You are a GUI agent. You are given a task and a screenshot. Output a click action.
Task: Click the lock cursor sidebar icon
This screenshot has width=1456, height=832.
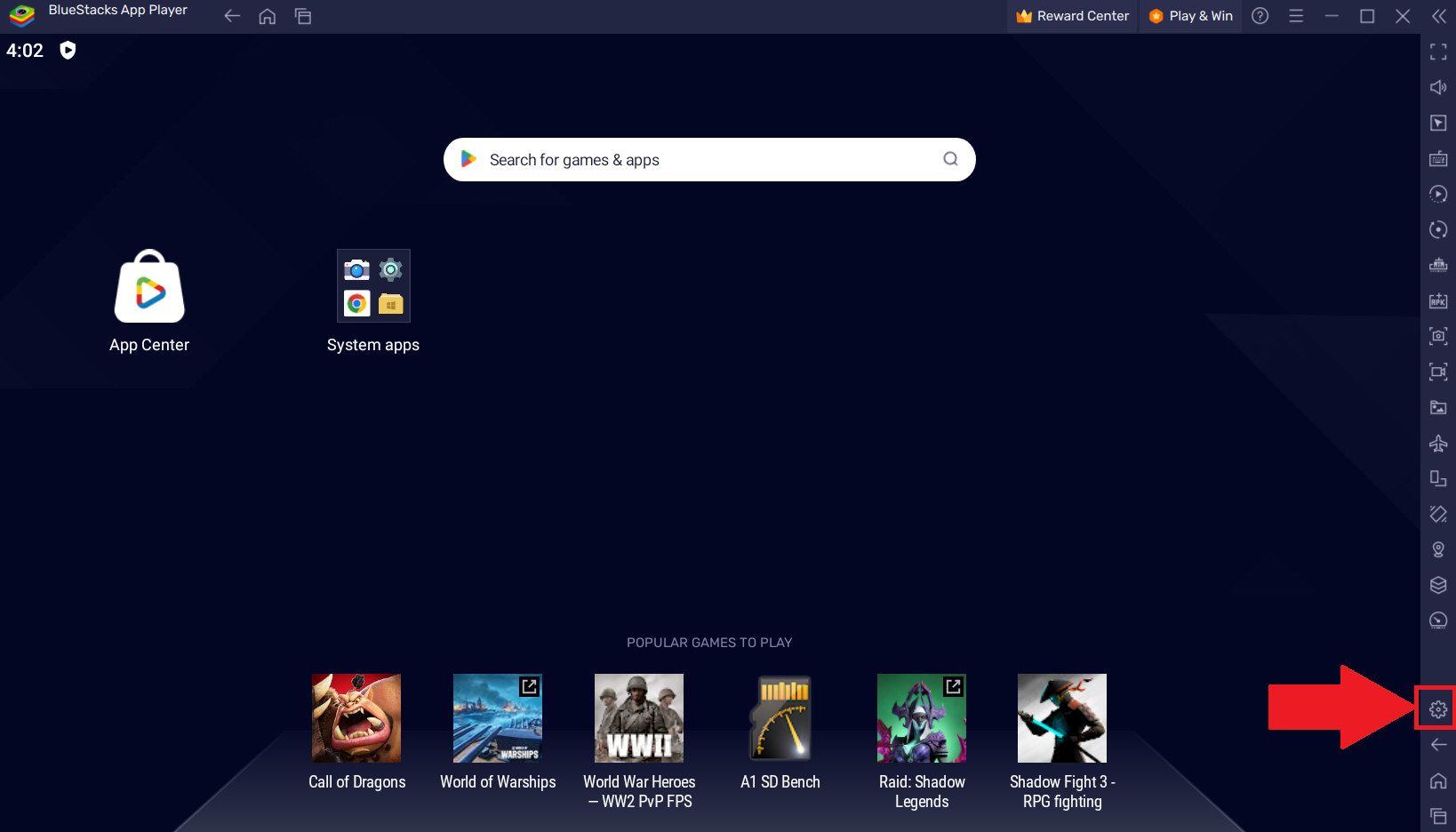pos(1438,123)
